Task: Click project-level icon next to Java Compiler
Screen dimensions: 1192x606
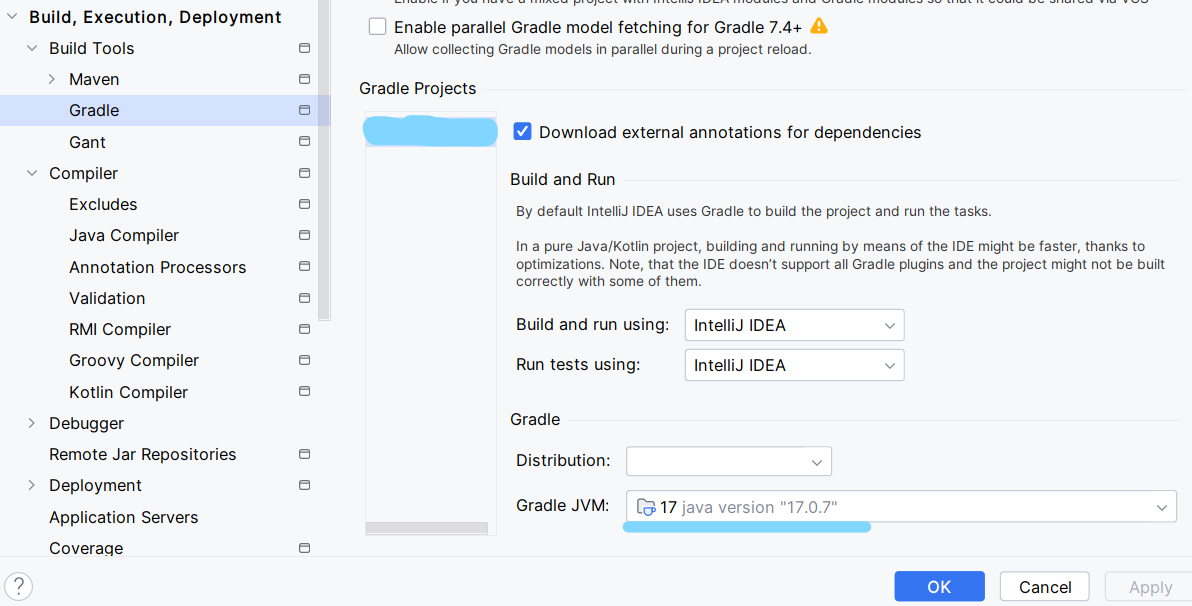Action: 304,235
